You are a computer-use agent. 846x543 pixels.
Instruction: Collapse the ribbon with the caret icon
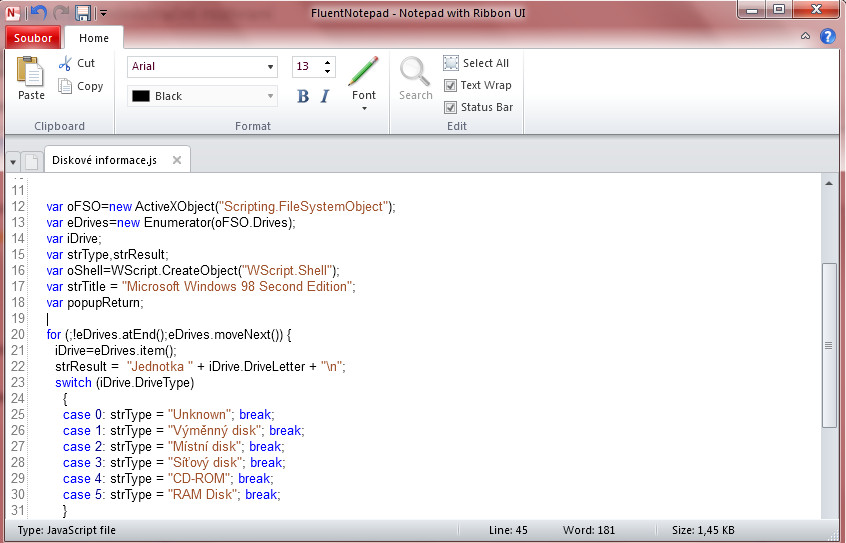point(805,36)
